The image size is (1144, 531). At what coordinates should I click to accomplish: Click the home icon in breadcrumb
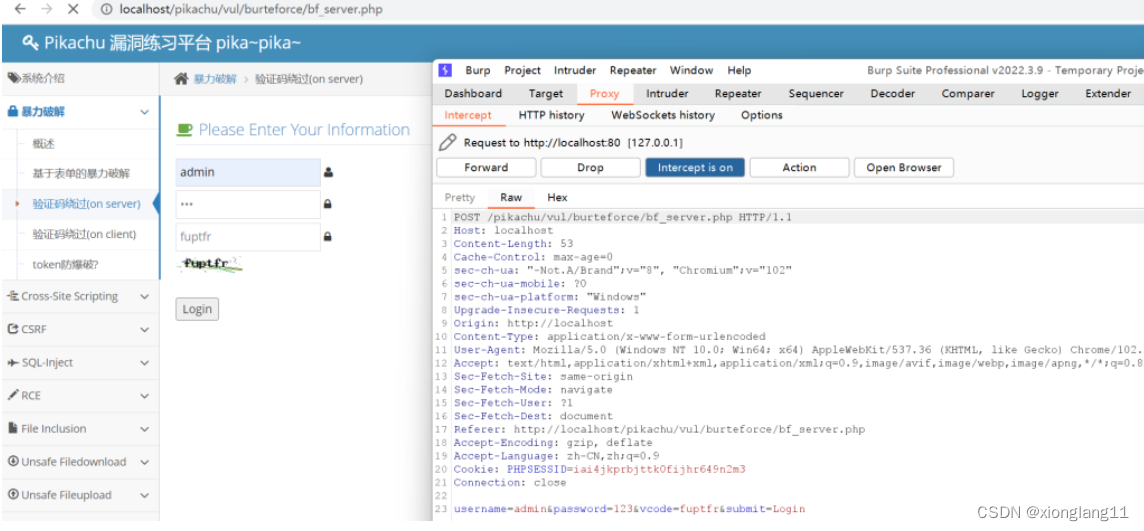click(x=181, y=79)
